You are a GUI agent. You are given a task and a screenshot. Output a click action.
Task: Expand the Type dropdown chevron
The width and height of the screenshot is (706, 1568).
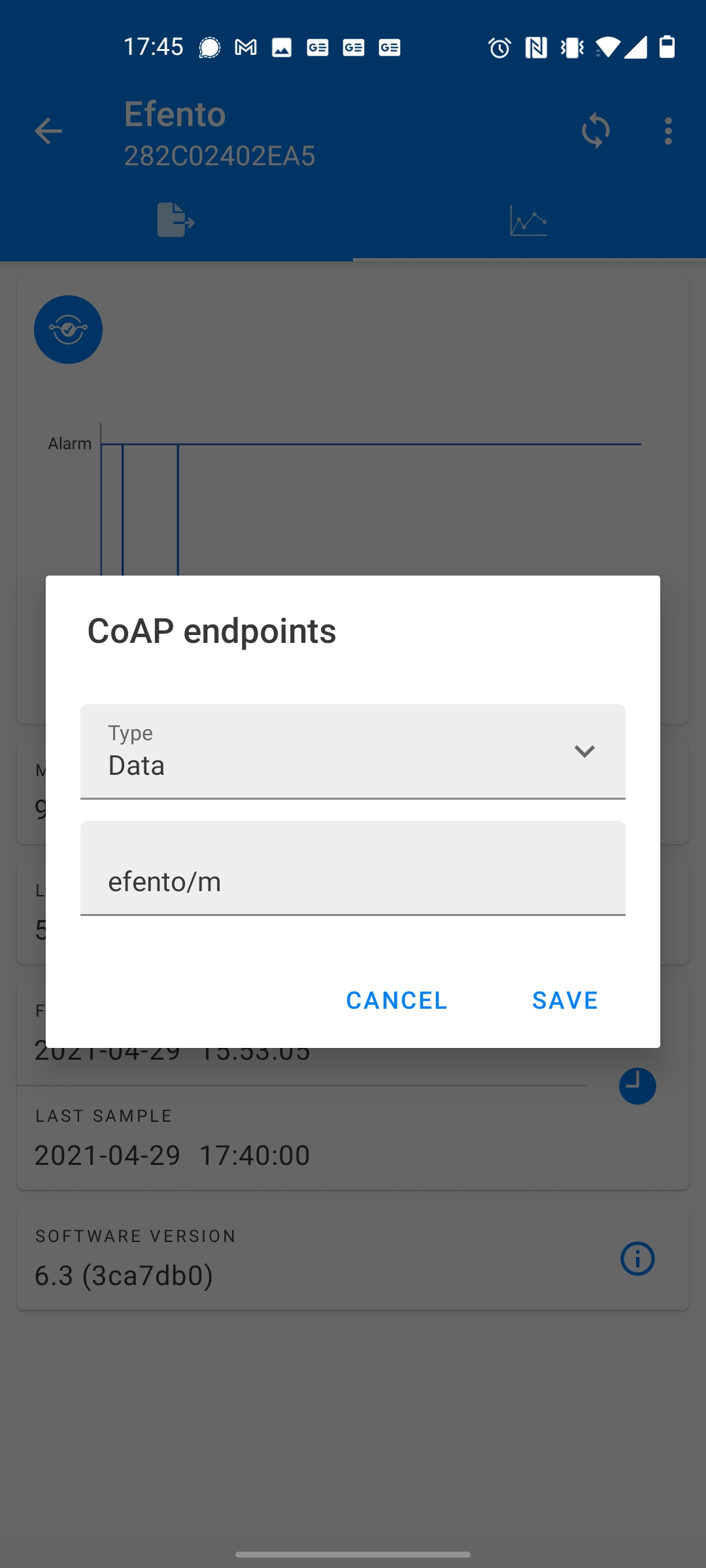click(x=584, y=751)
